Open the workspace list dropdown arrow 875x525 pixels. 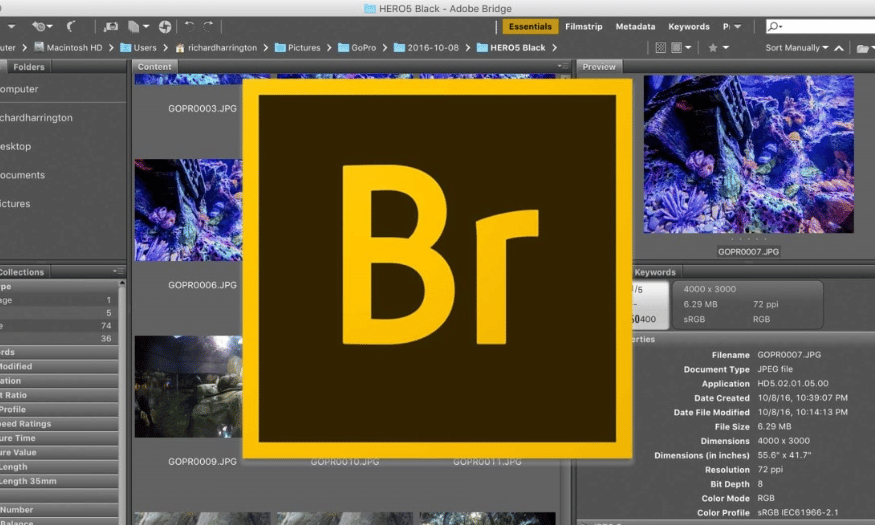click(737, 26)
